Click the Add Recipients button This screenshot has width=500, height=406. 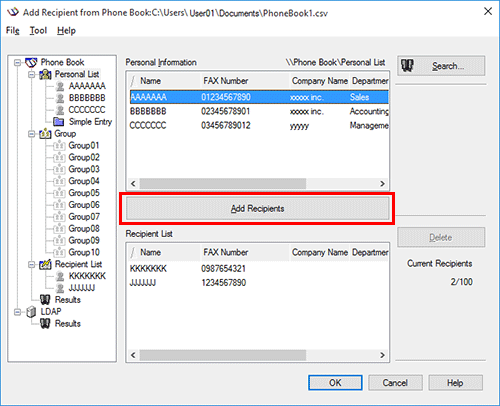pyautogui.click(x=257, y=208)
